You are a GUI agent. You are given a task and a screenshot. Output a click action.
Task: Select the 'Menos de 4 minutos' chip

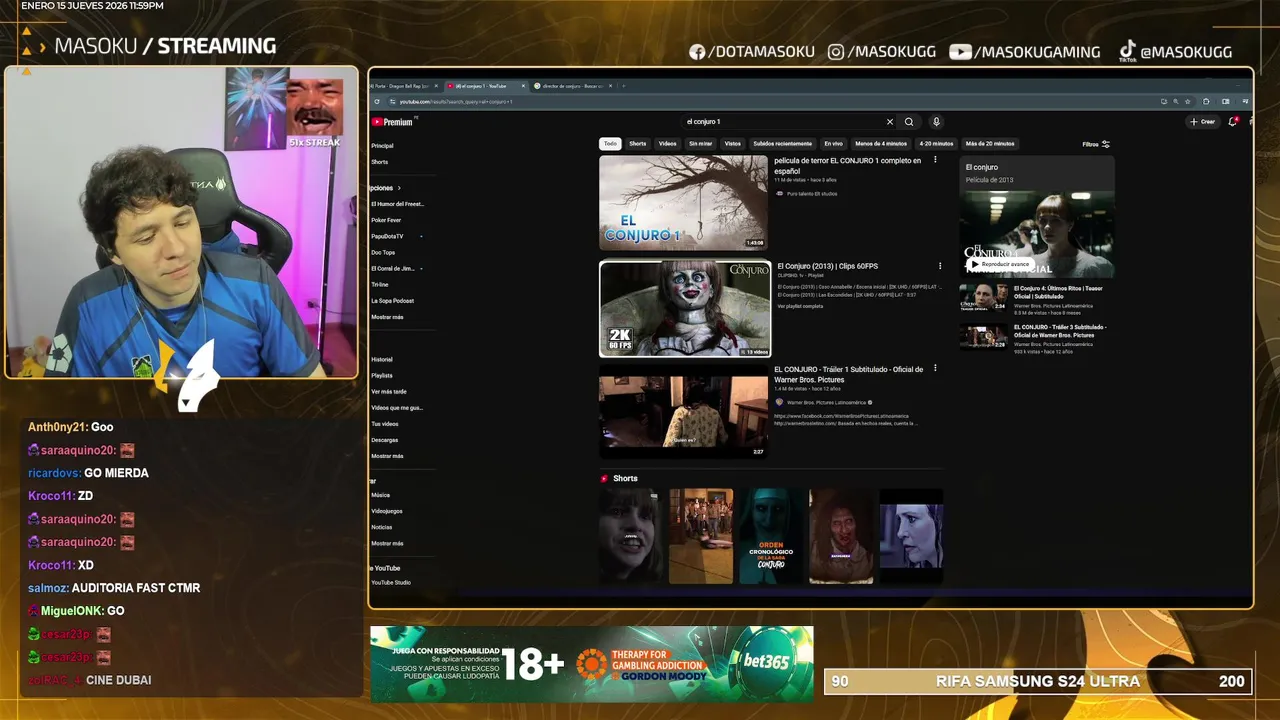[881, 144]
